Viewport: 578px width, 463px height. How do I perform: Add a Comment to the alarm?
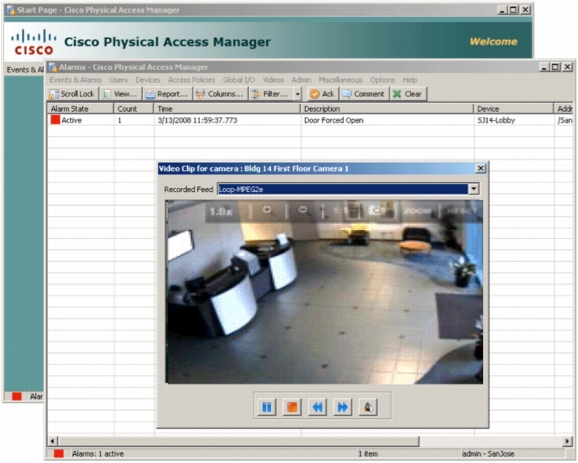pos(363,94)
